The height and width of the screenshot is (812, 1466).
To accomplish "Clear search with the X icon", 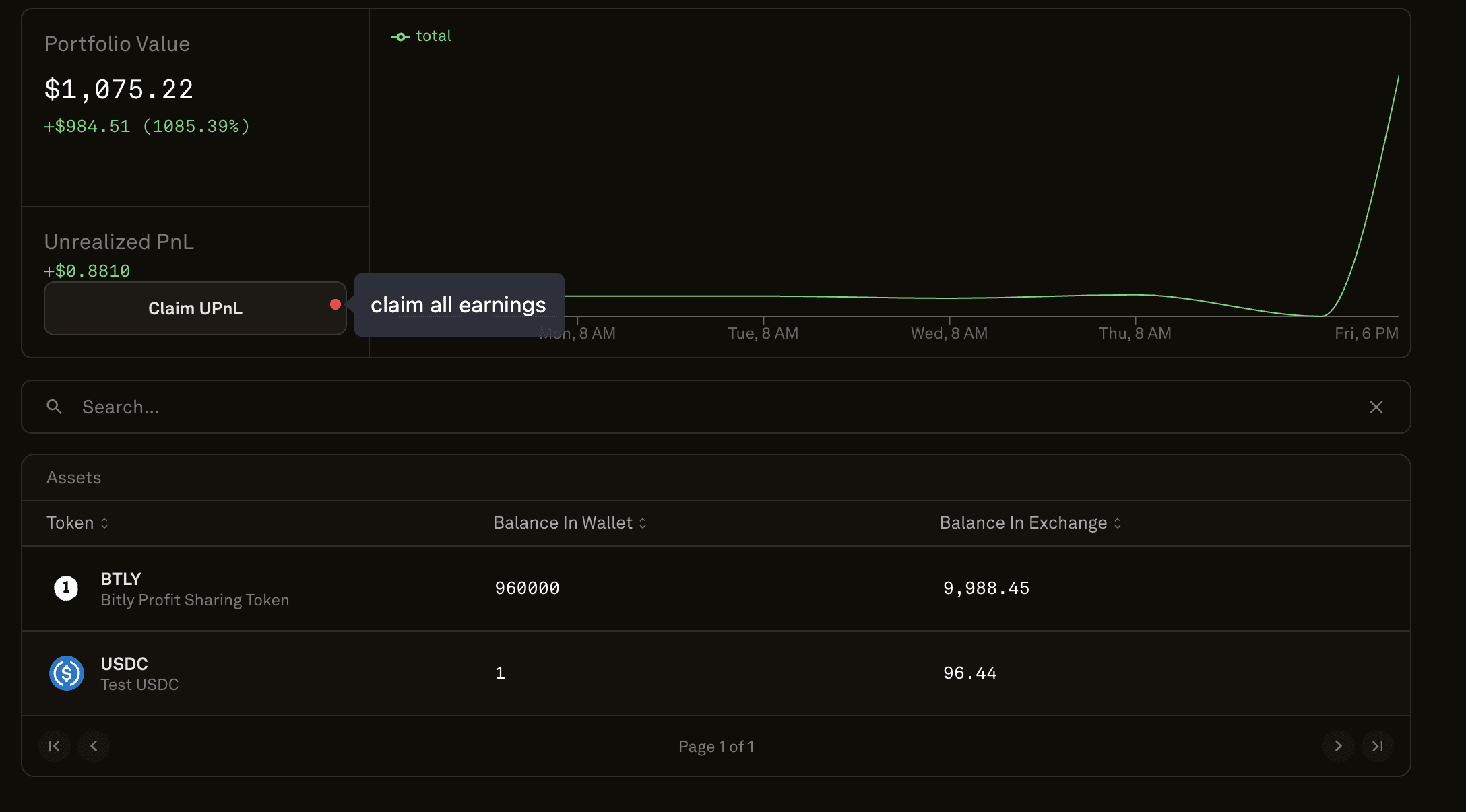I will click(1376, 407).
